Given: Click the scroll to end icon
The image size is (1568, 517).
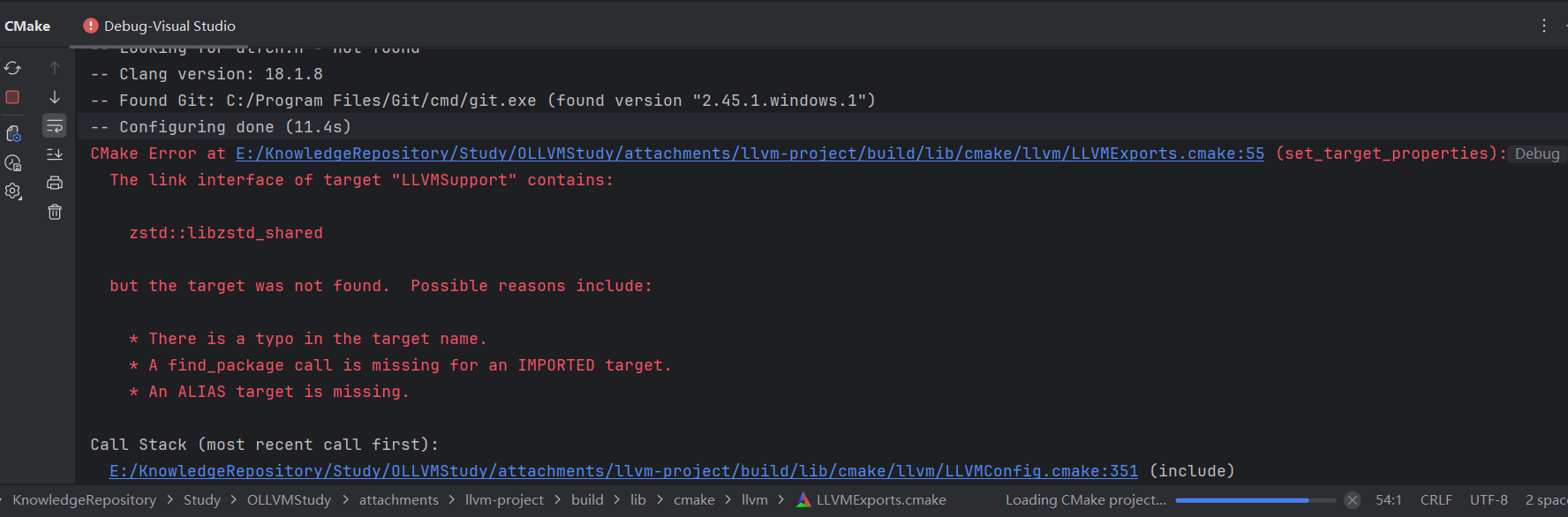Looking at the screenshot, I should tap(55, 154).
